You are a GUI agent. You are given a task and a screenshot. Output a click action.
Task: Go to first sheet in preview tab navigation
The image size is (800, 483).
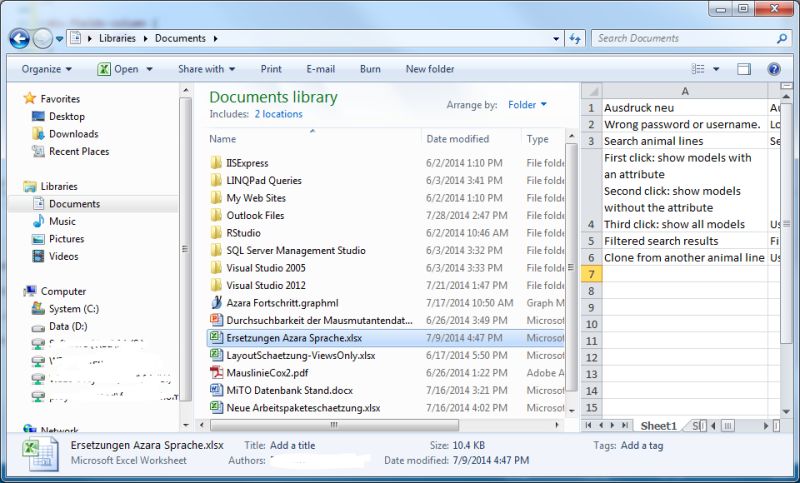(588, 425)
